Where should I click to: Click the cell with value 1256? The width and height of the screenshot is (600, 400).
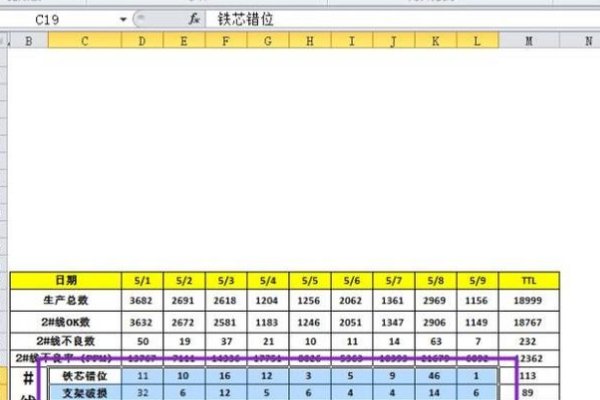click(x=310, y=300)
